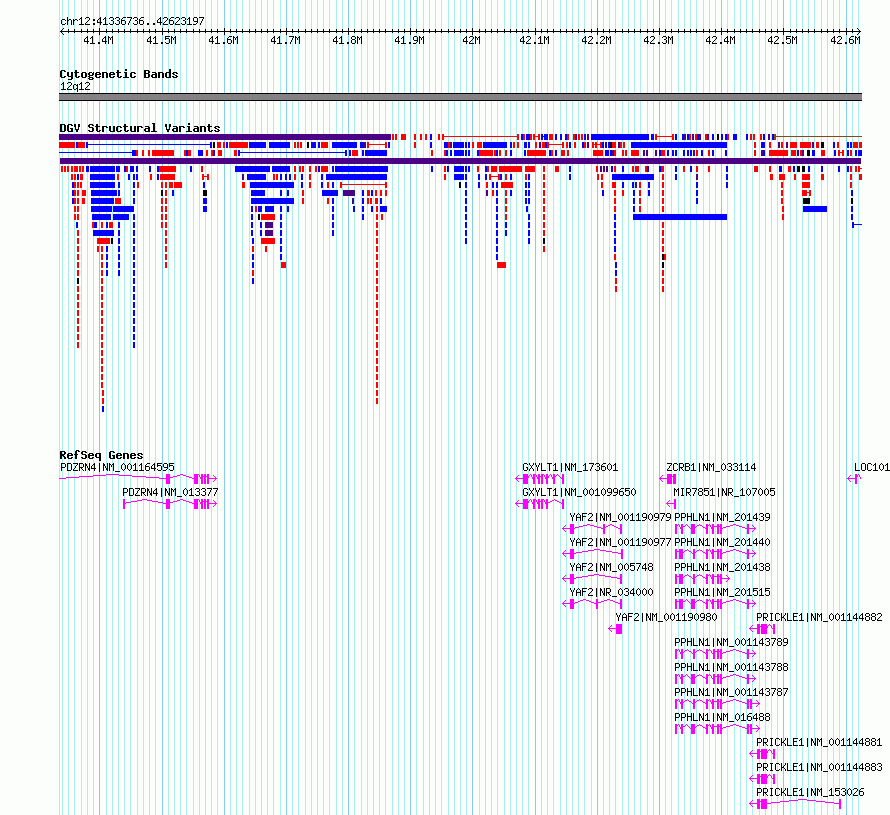Open PDZRN4|NM_013377 gene label
890x815 pixels.
(170, 492)
